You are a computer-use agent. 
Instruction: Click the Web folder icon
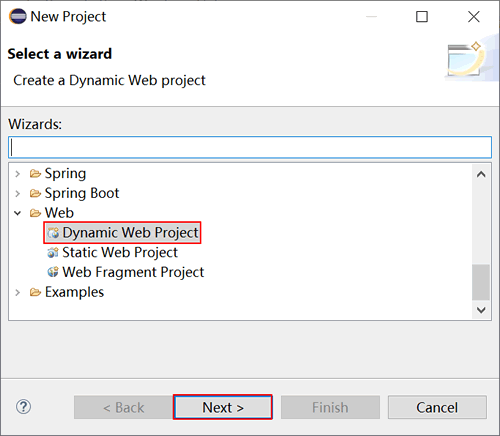tap(35, 213)
